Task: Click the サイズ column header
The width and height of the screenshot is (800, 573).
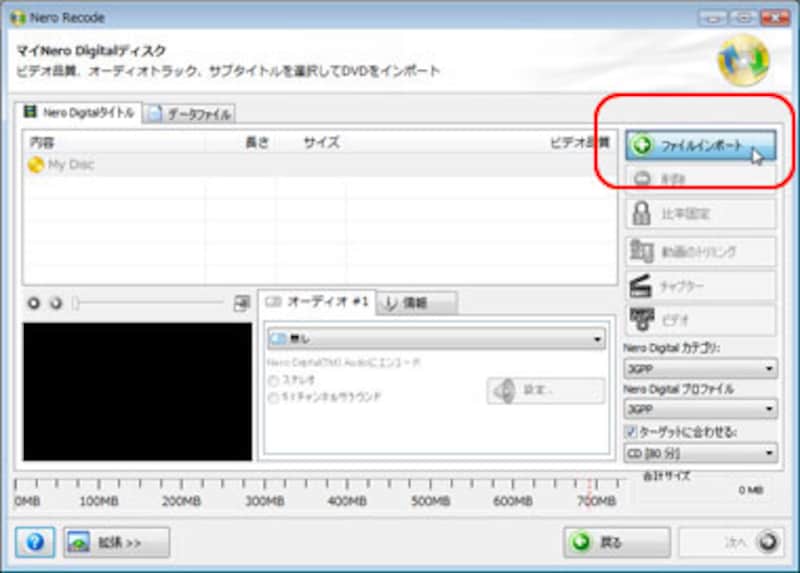Action: click(321, 142)
